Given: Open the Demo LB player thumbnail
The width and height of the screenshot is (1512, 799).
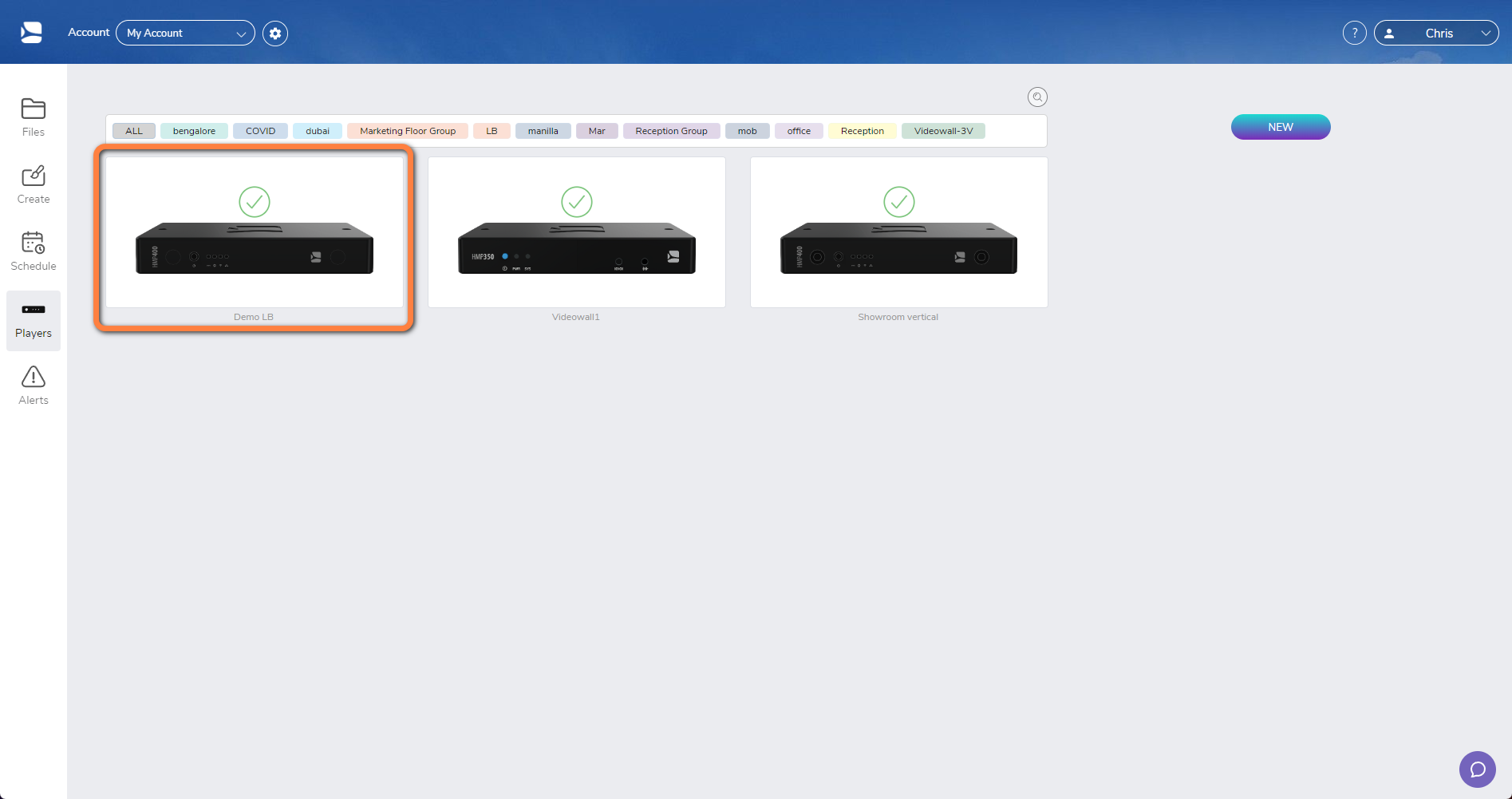Looking at the screenshot, I should pos(255,232).
